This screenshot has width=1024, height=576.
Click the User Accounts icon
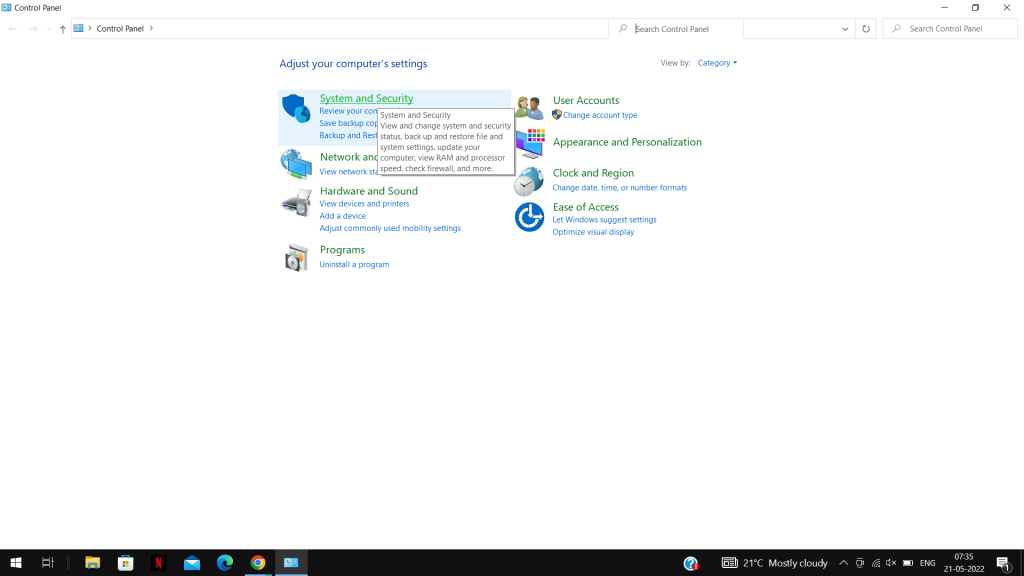530,107
